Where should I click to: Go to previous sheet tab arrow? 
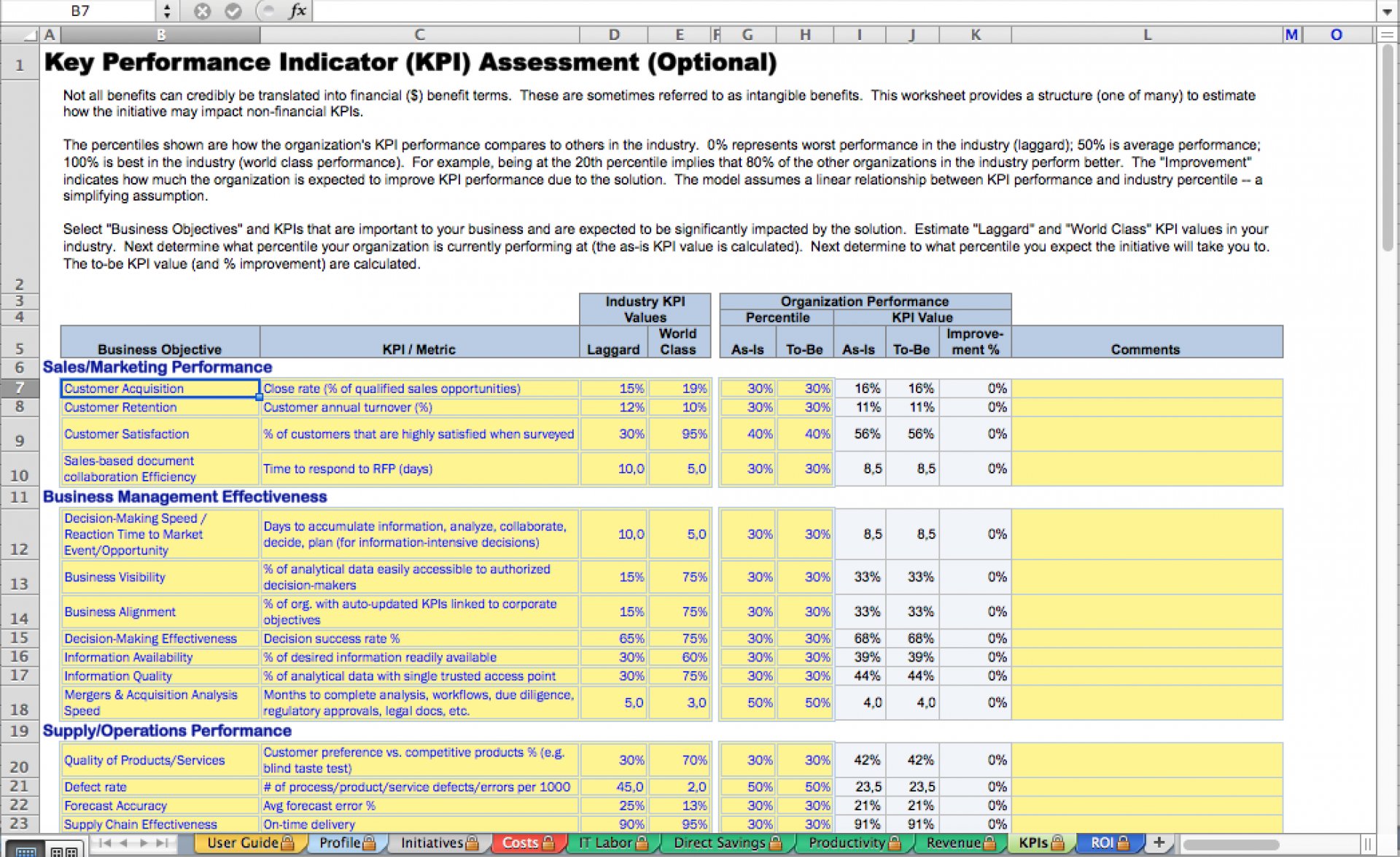pyautogui.click(x=124, y=843)
